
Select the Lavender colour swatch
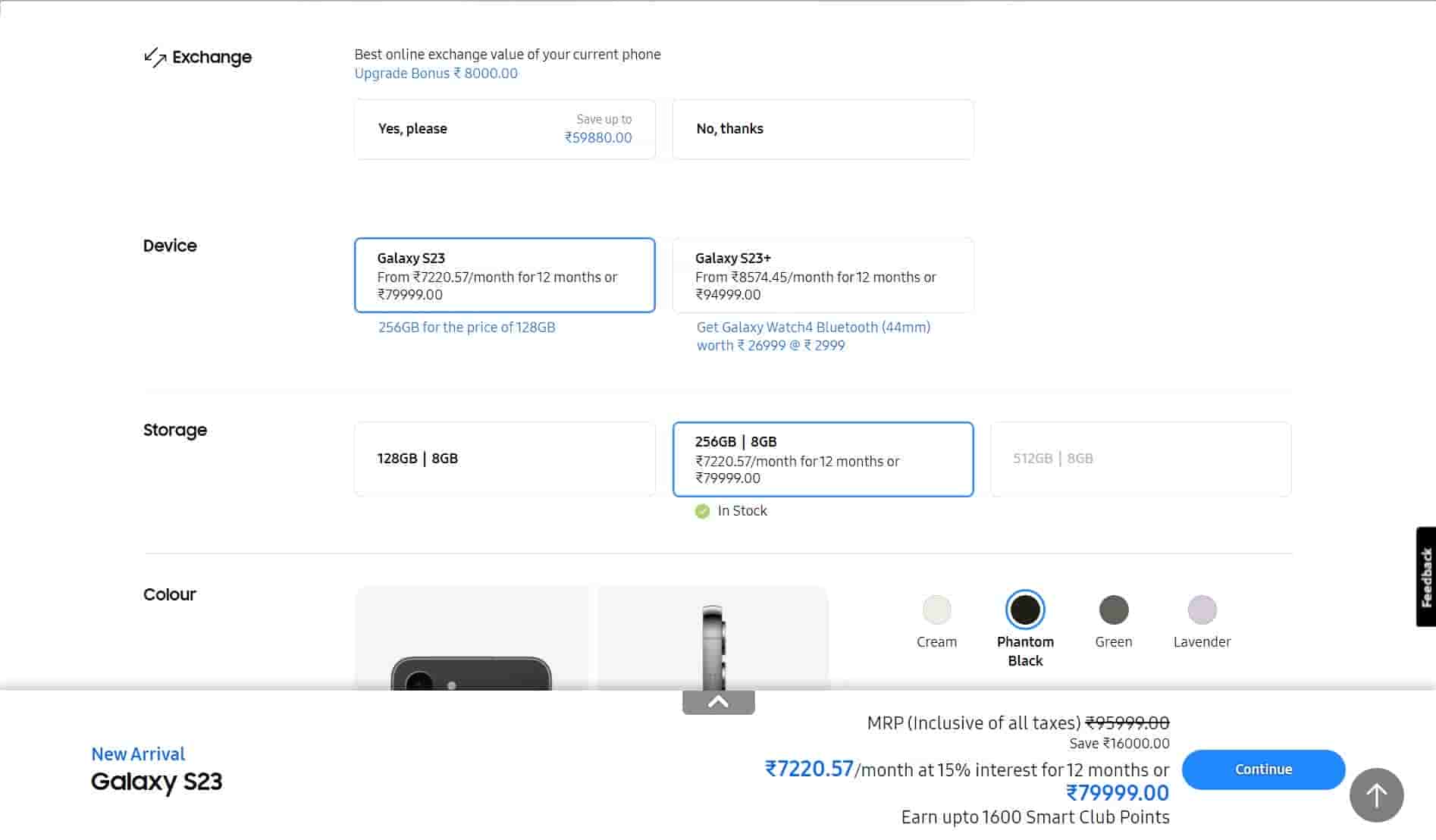click(1202, 610)
